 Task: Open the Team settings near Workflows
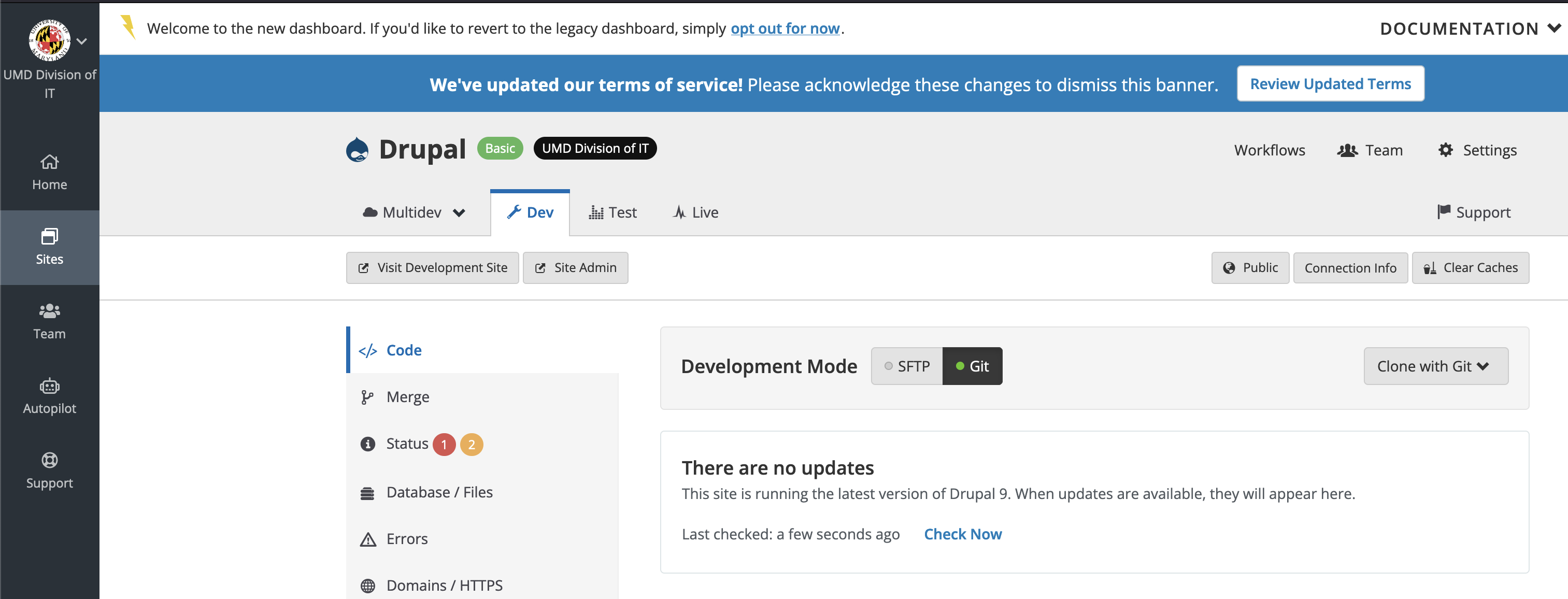coord(1370,150)
